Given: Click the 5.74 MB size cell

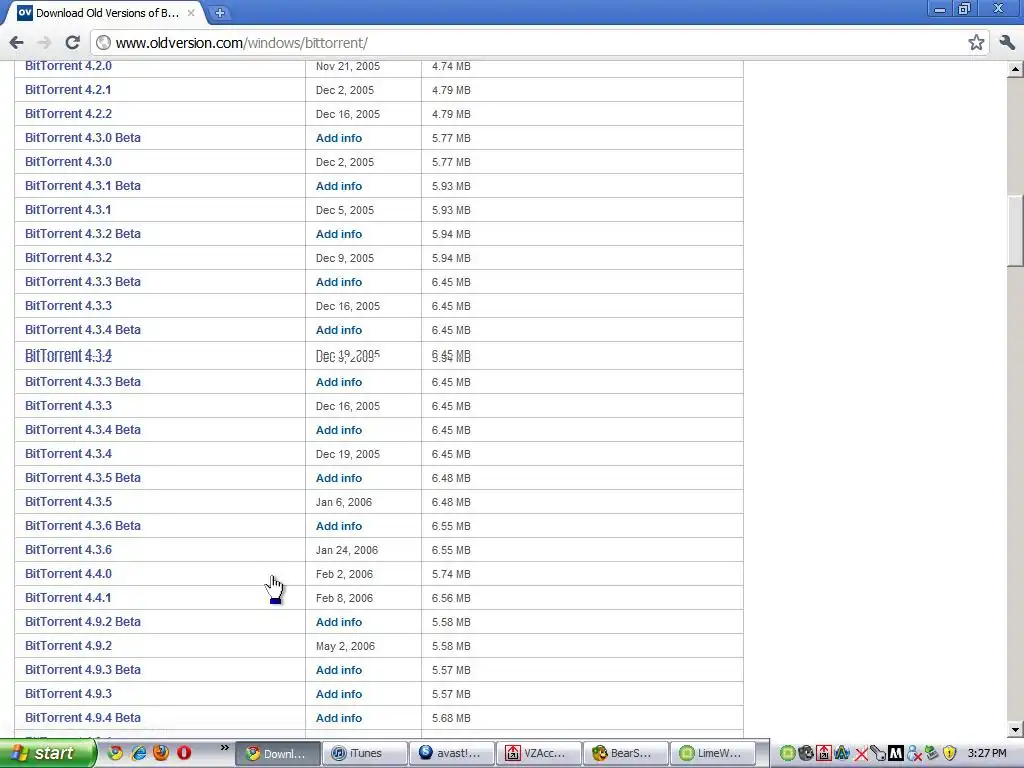Looking at the screenshot, I should point(451,574).
